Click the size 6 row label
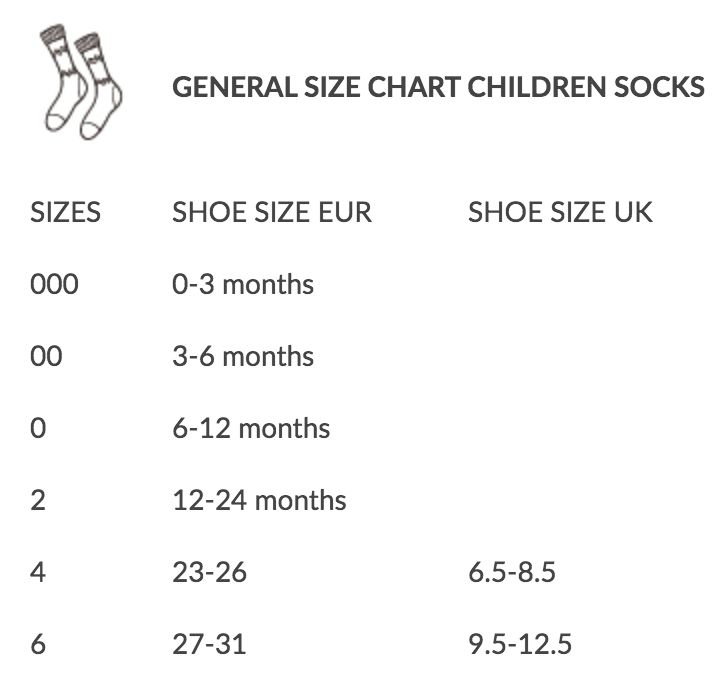The height and width of the screenshot is (678, 722). (39, 644)
